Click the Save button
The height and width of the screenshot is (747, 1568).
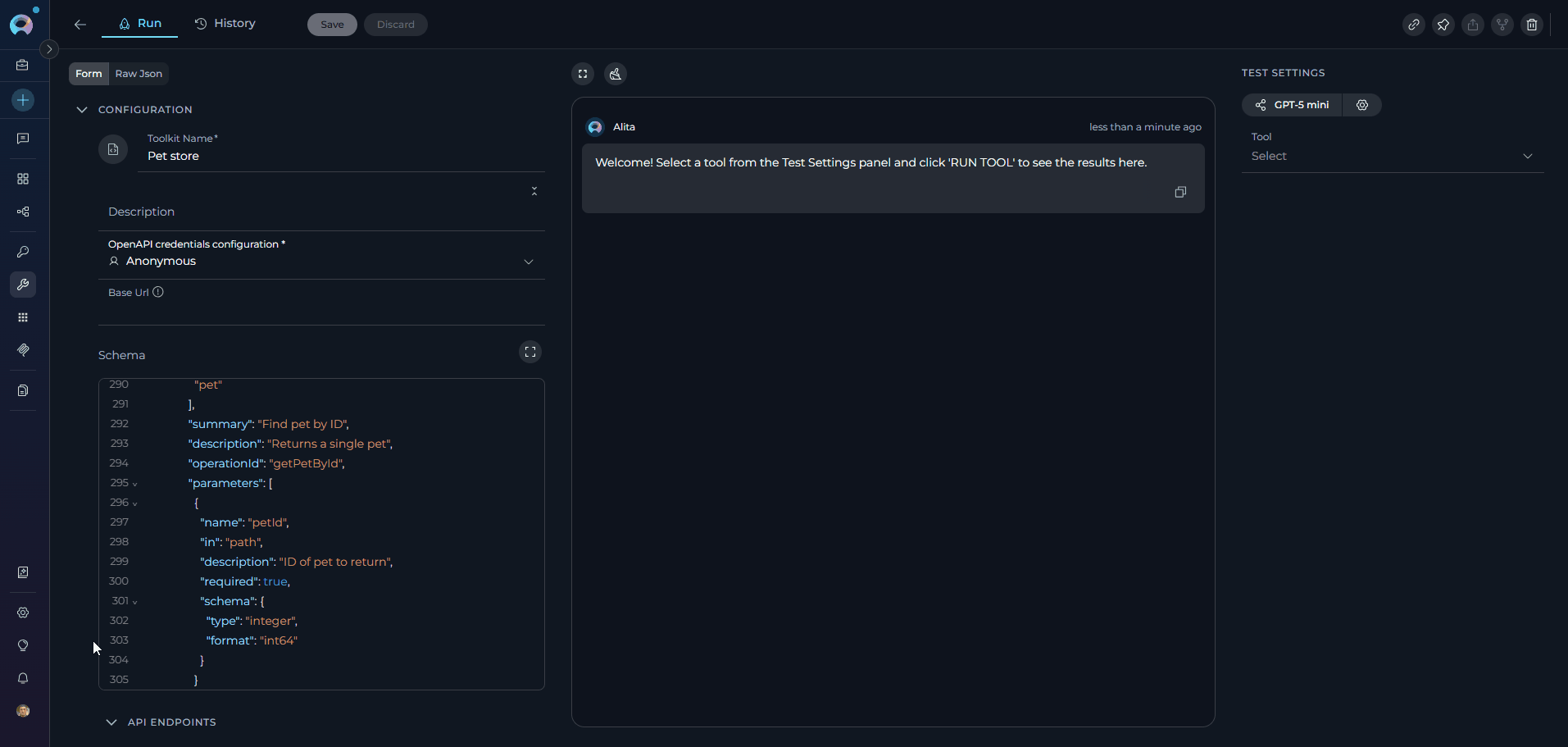click(331, 25)
